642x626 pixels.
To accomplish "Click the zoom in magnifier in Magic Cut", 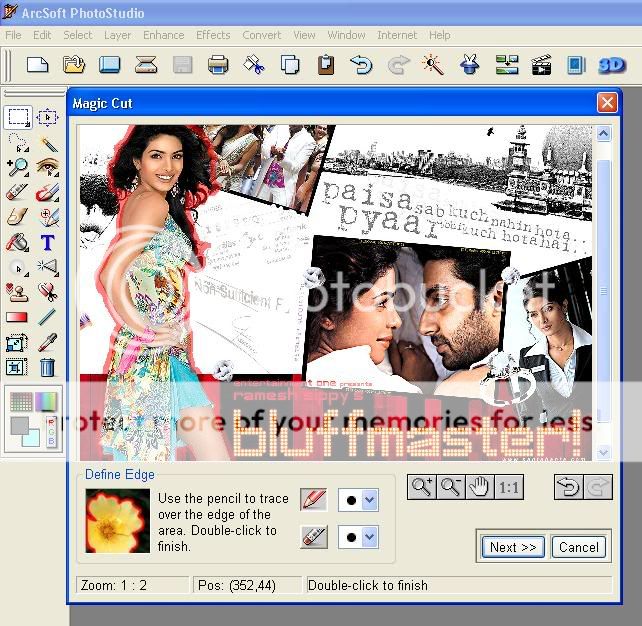I will [421, 487].
